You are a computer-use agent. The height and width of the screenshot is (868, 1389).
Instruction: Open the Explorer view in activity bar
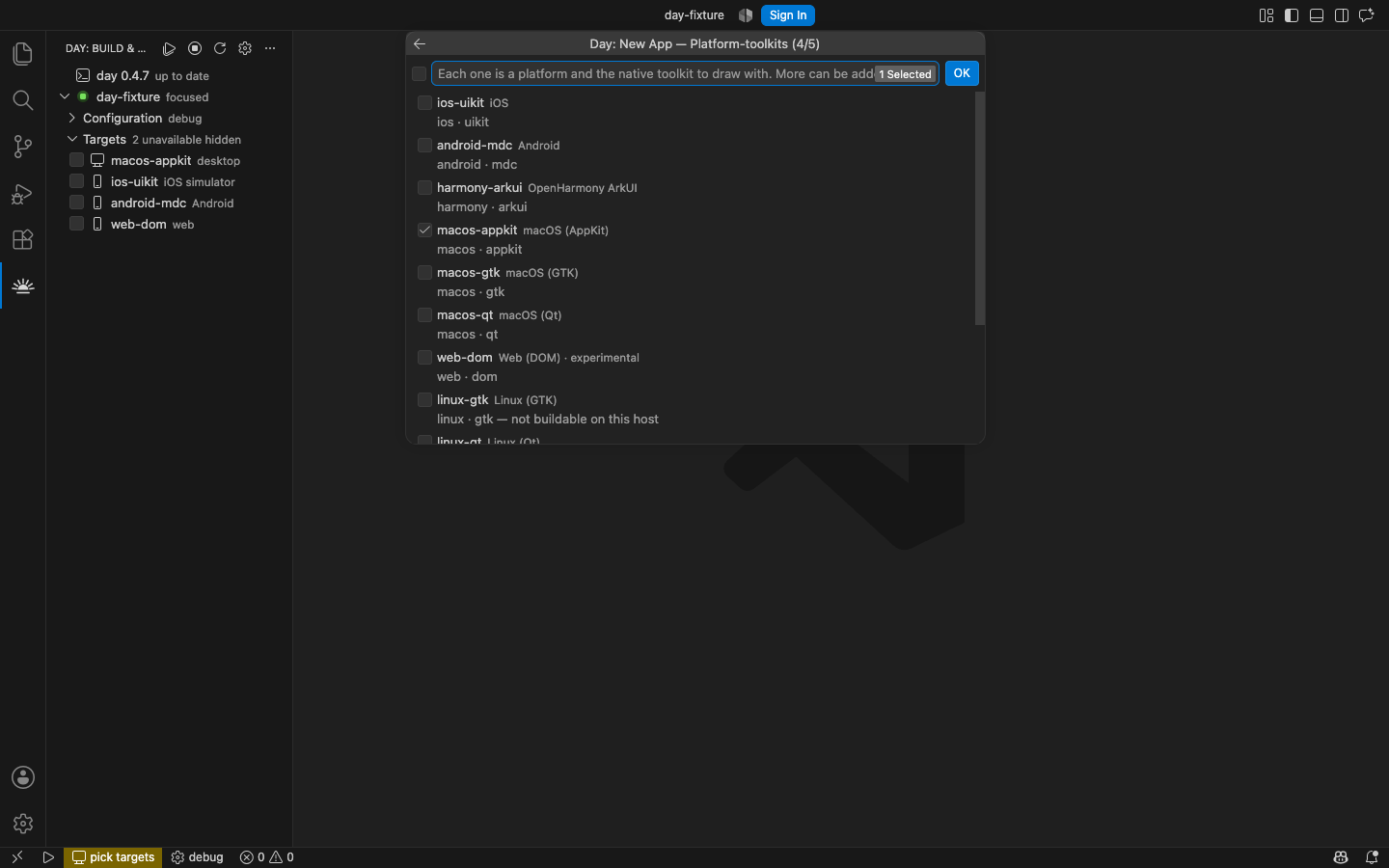pos(22,54)
